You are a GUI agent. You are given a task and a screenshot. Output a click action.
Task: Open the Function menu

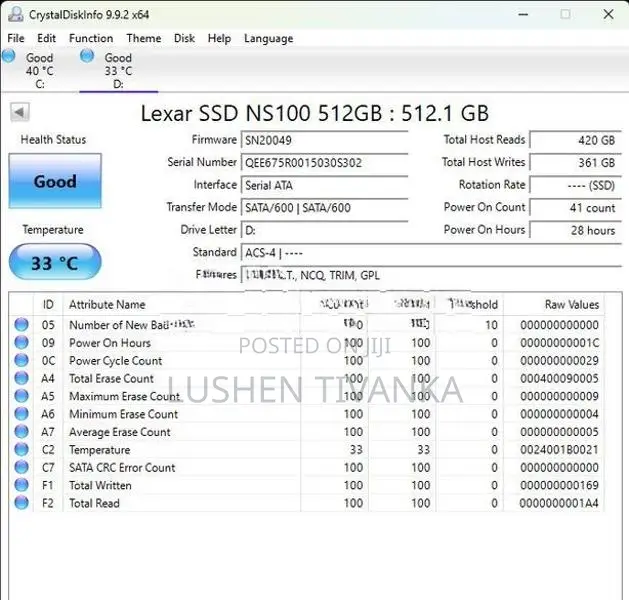click(x=91, y=38)
